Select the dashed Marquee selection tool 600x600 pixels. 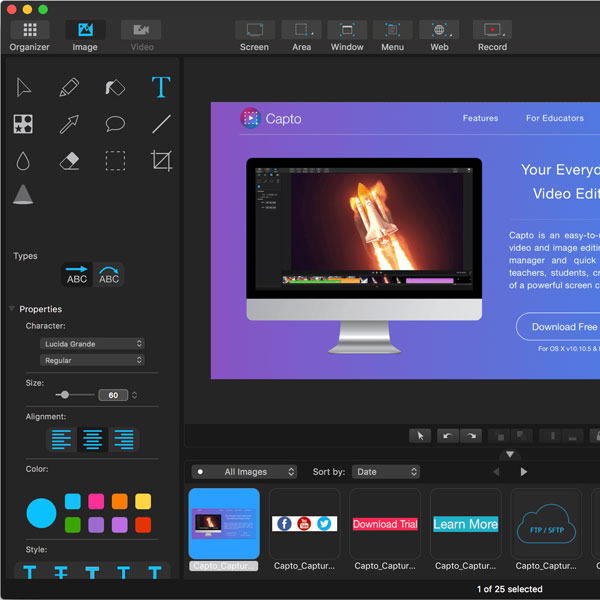[115, 161]
